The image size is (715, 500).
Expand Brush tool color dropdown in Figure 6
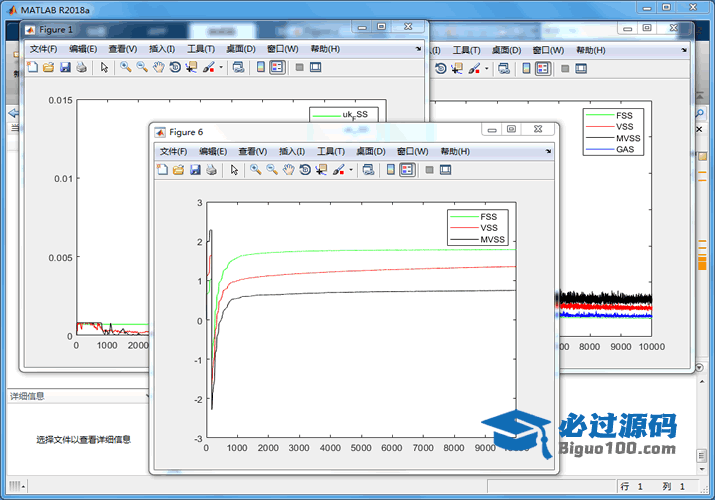click(350, 171)
